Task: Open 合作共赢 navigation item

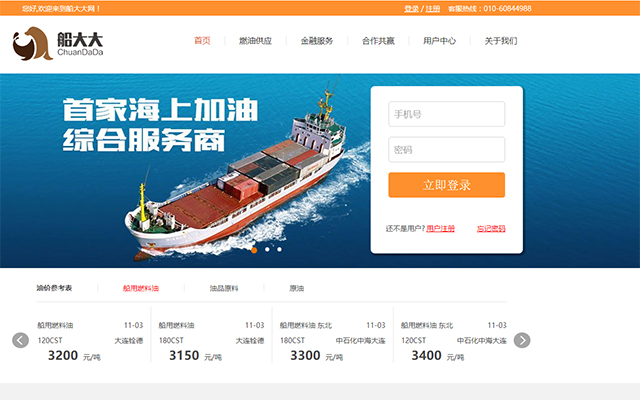Action: [x=378, y=40]
